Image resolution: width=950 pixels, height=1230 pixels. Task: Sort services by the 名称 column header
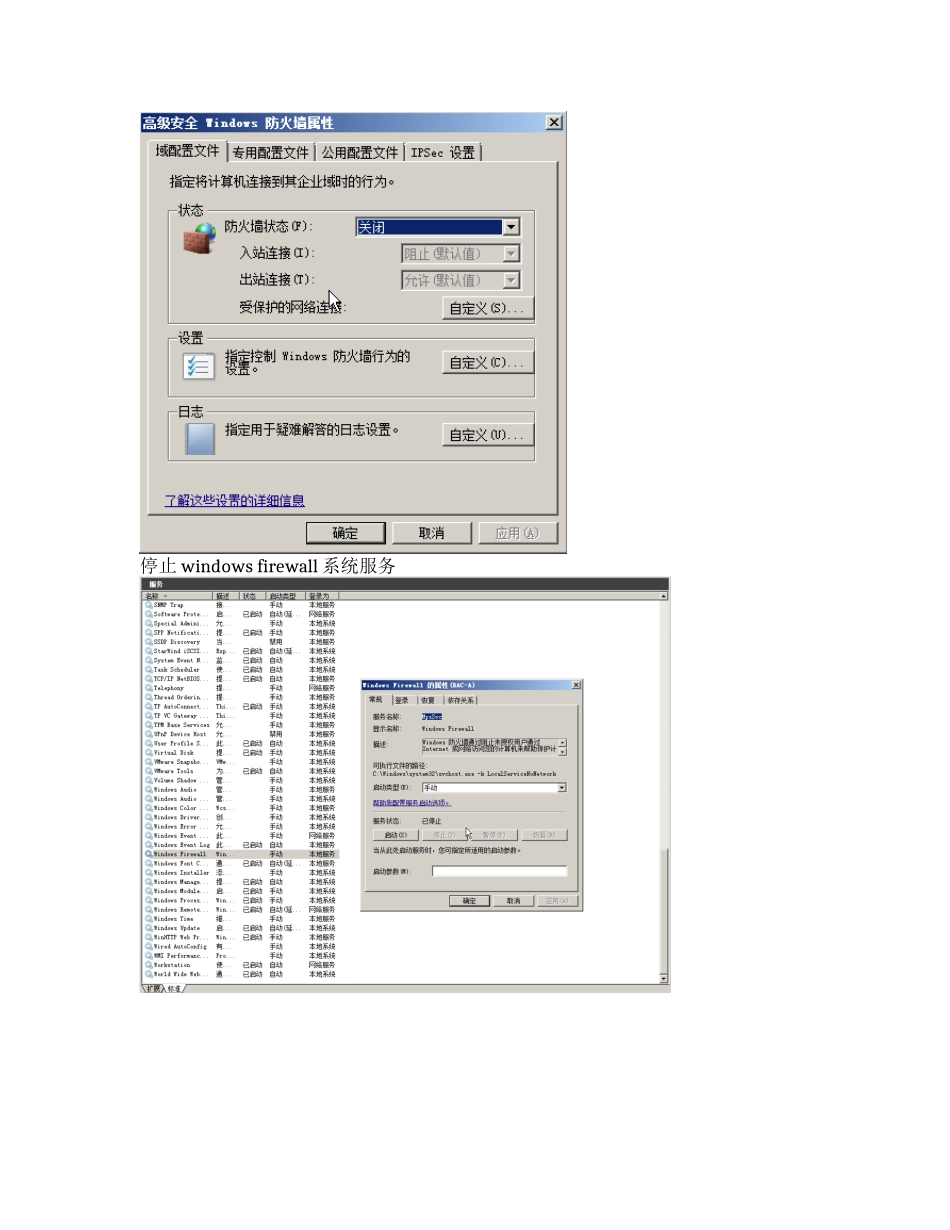pyautogui.click(x=177, y=596)
